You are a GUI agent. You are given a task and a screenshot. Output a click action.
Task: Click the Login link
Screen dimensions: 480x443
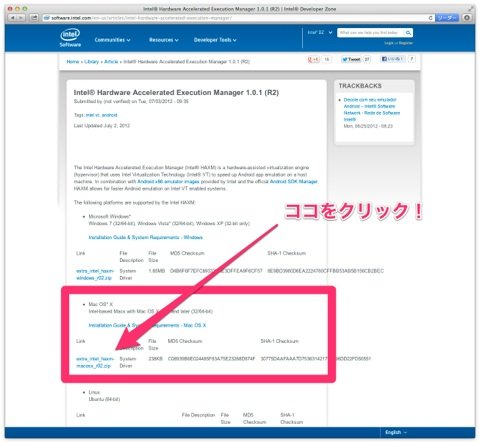[388, 43]
